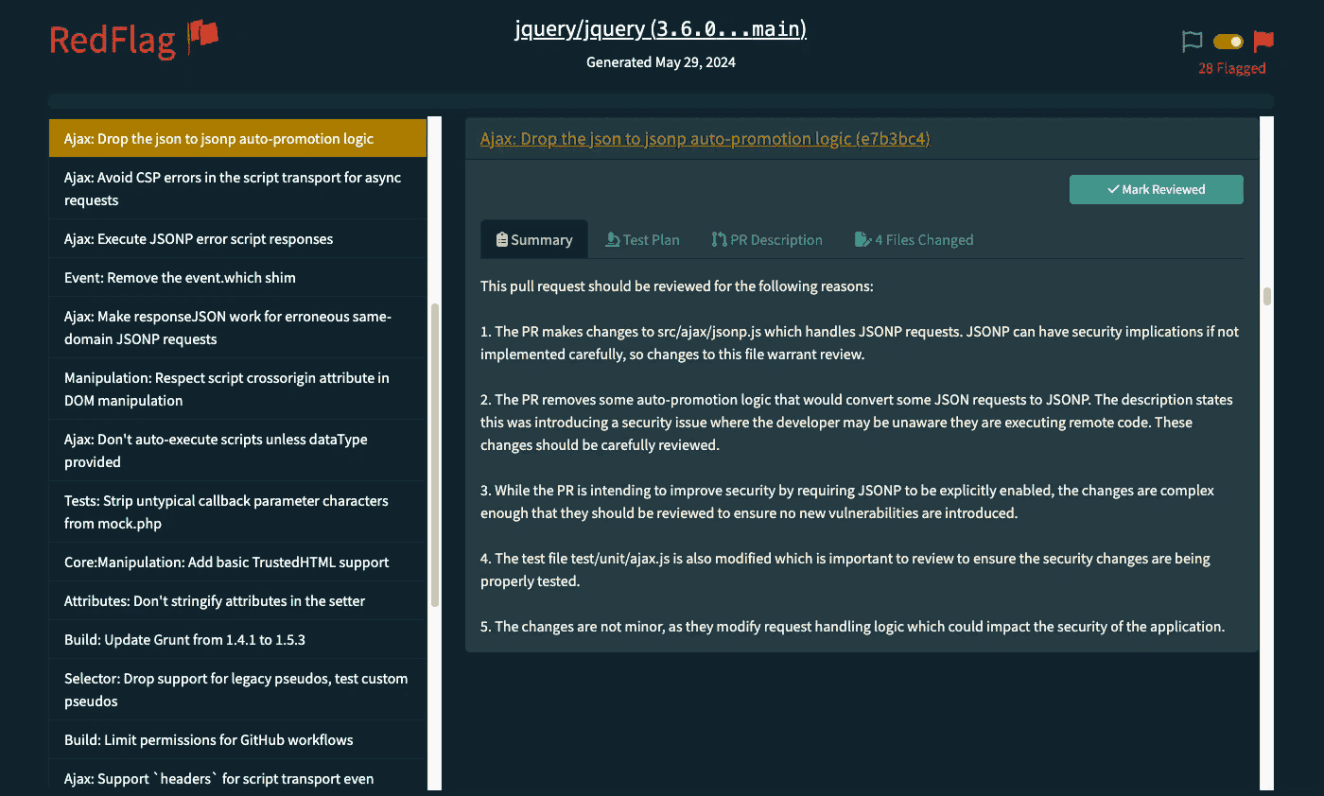Click the Test Plan microscope icon
This screenshot has width=1324, height=796.
(613, 240)
